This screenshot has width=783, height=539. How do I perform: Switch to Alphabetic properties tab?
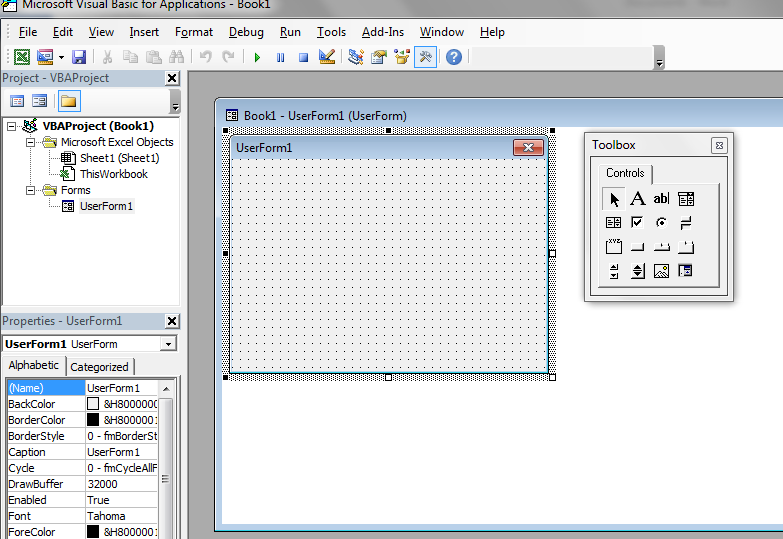[33, 365]
